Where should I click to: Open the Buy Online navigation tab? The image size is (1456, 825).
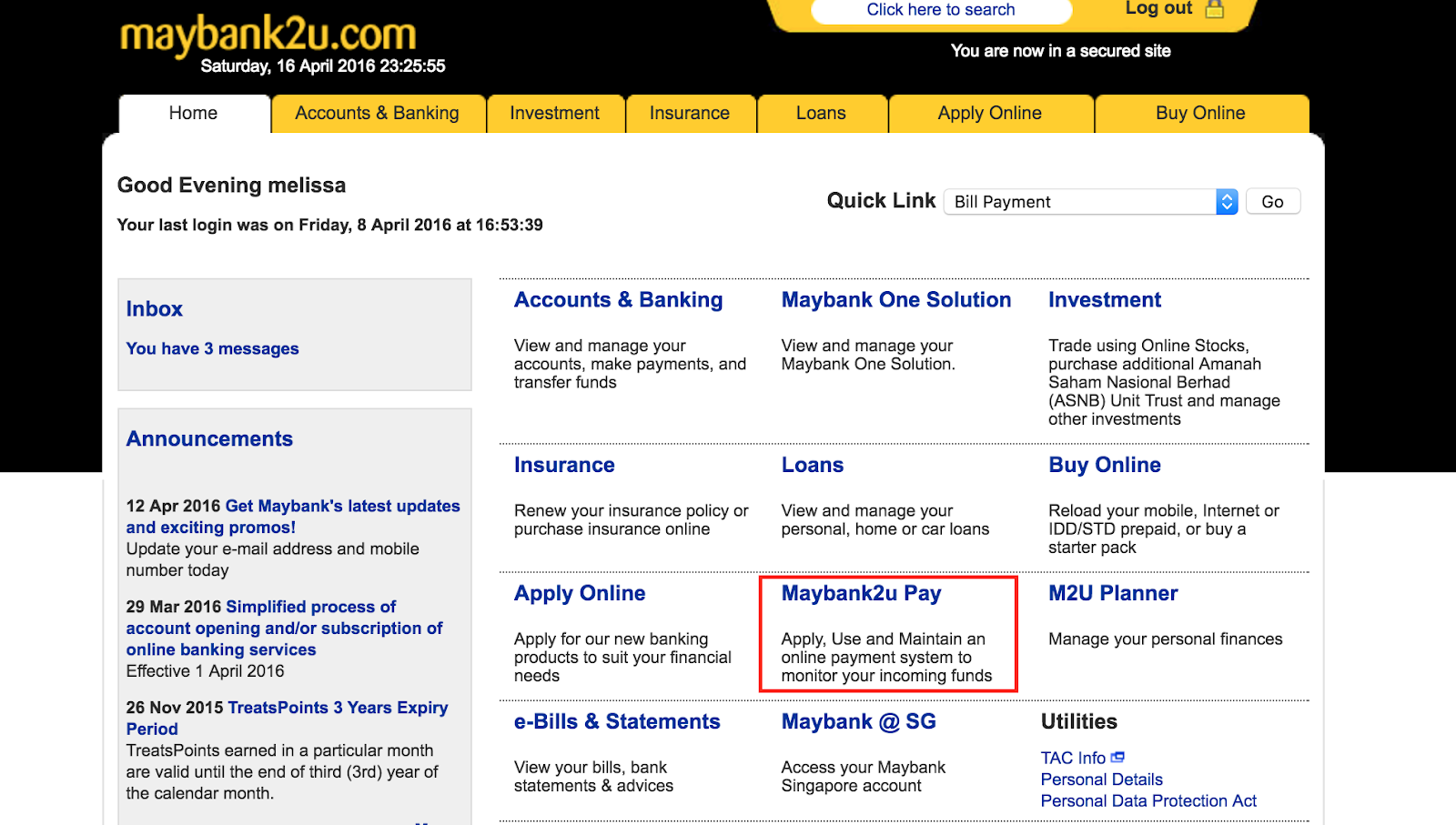click(1201, 114)
